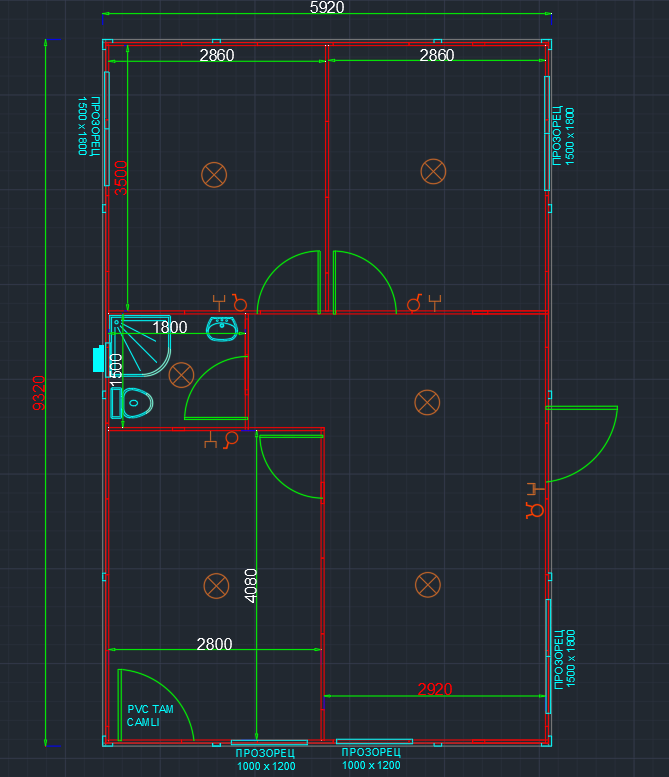Image resolution: width=669 pixels, height=777 pixels.
Task: Select the left 2860 dimension text
Action: (217, 55)
